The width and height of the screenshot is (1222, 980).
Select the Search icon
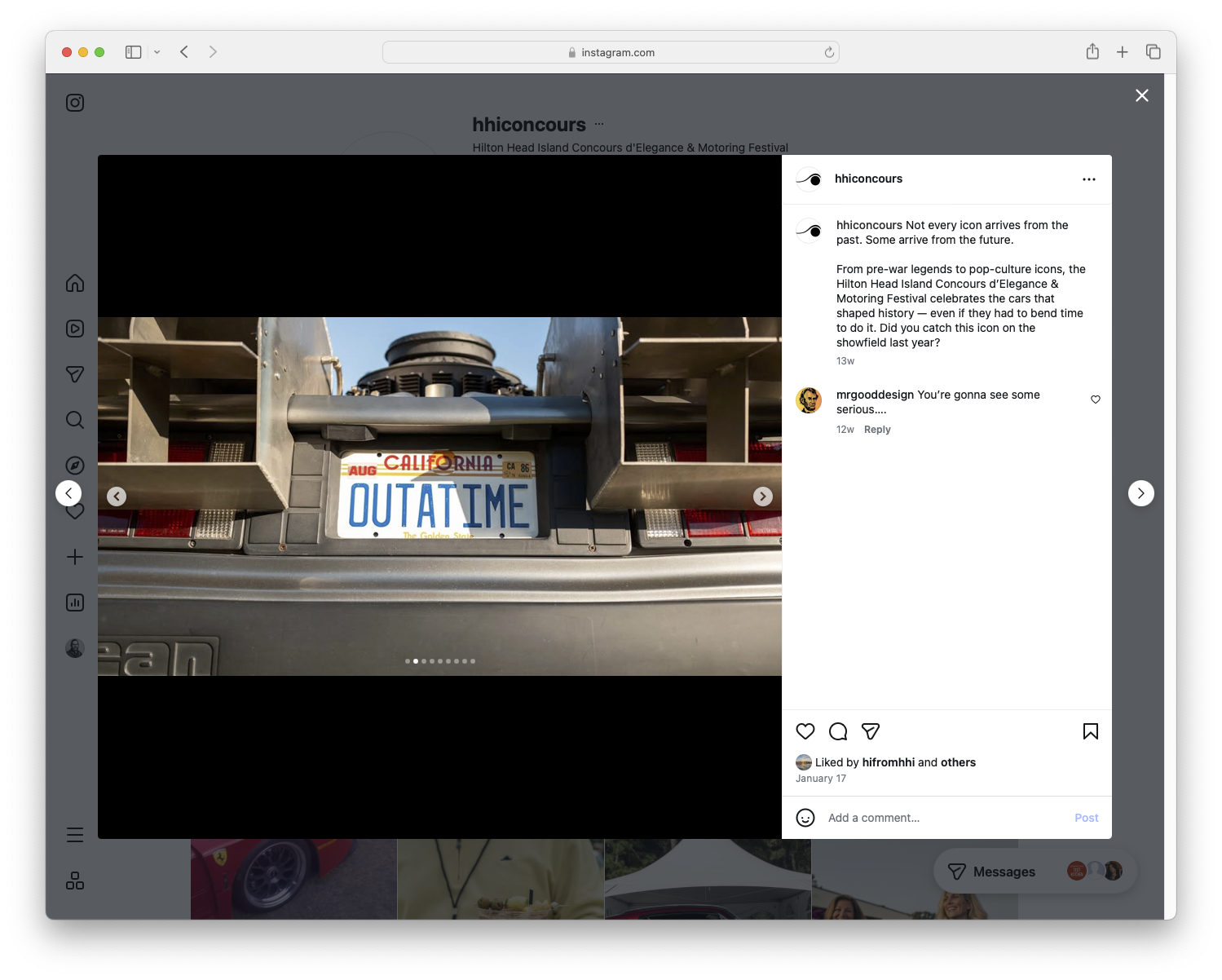pos(74,420)
